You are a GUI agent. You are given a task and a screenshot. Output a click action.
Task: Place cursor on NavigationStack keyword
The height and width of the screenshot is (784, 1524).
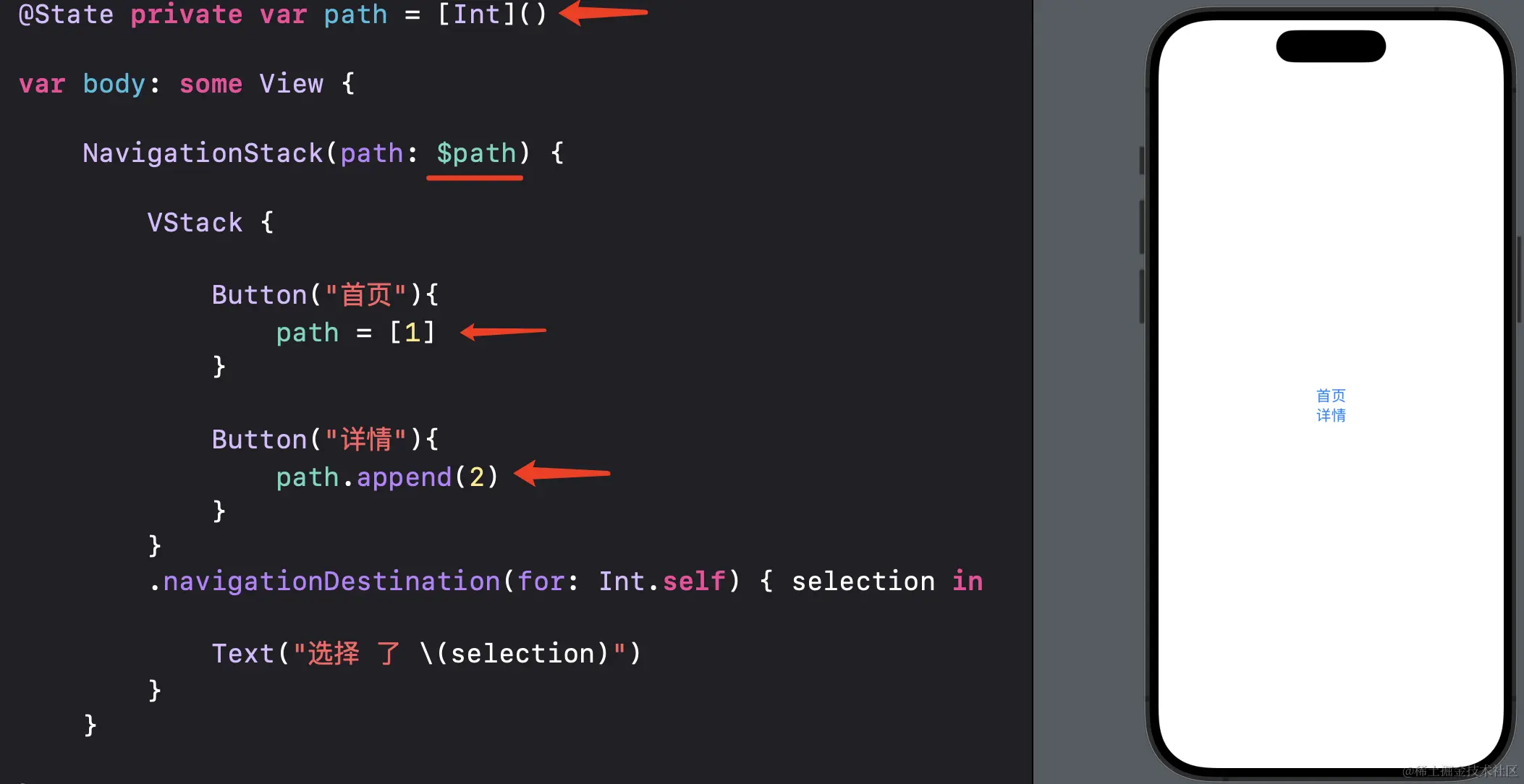(203, 153)
